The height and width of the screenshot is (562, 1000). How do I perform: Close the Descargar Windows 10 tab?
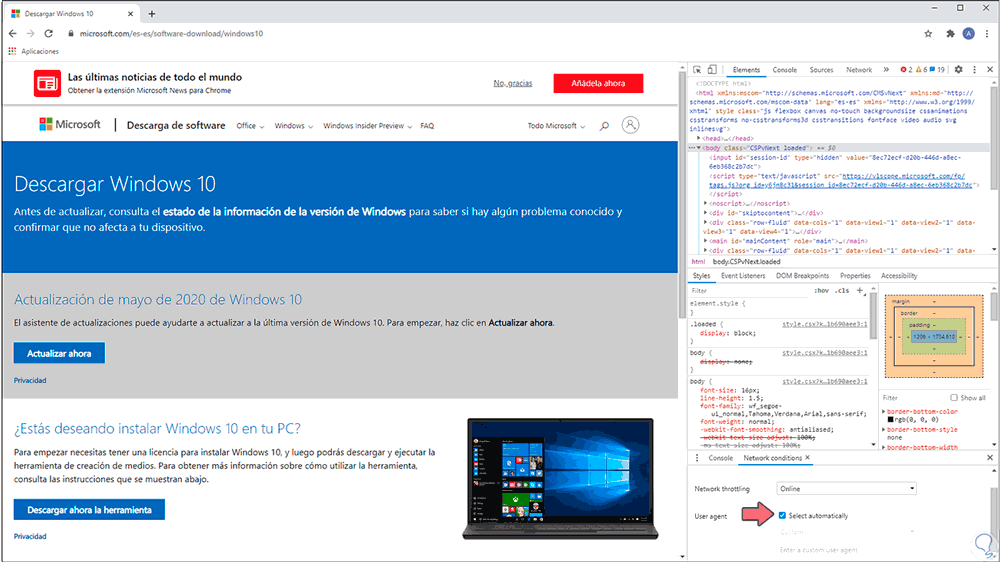pos(131,13)
